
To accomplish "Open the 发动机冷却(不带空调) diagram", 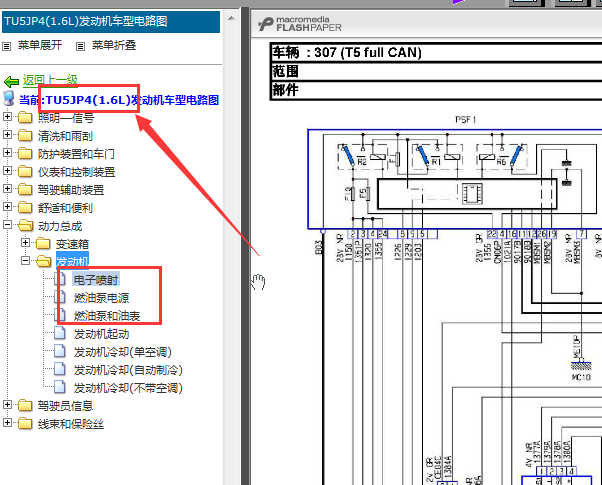I will (128, 388).
